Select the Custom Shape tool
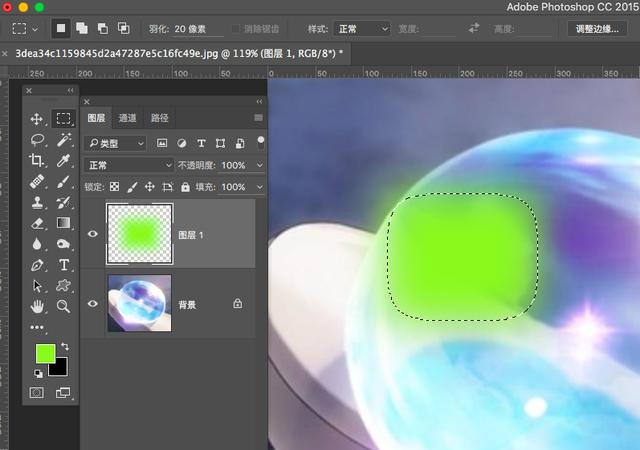 64,286
